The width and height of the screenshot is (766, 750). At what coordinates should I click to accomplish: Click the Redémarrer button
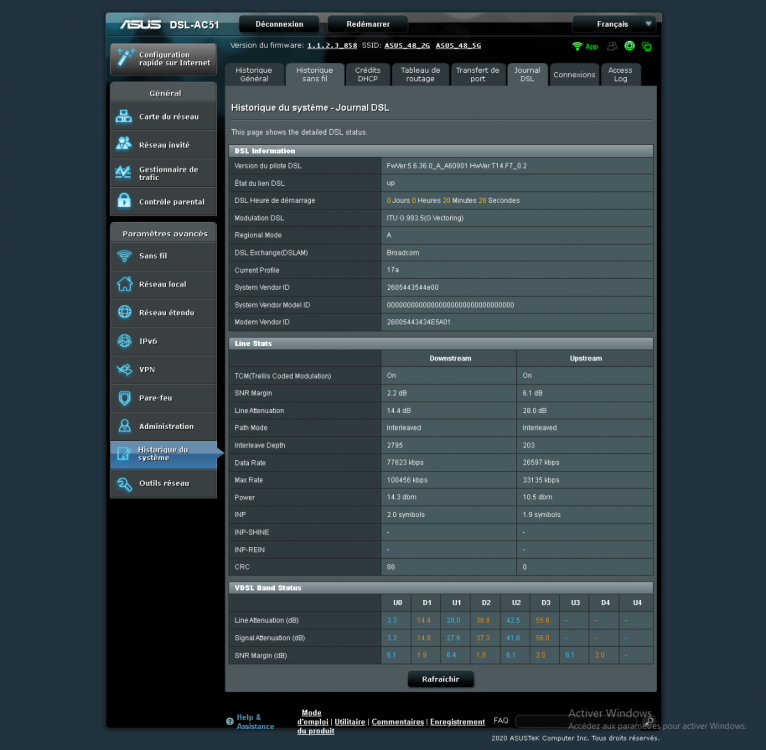tap(367, 24)
